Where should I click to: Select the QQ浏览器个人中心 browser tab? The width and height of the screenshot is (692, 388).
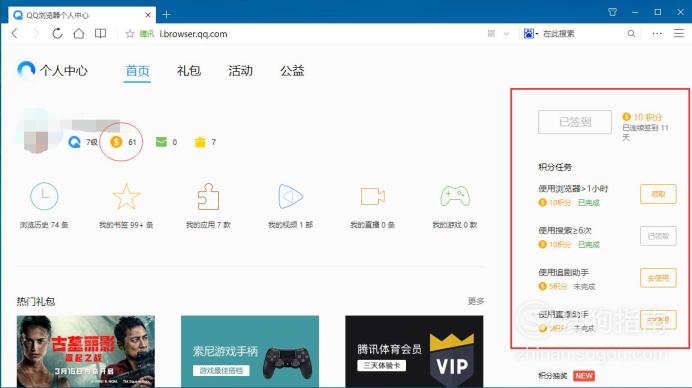coord(82,15)
